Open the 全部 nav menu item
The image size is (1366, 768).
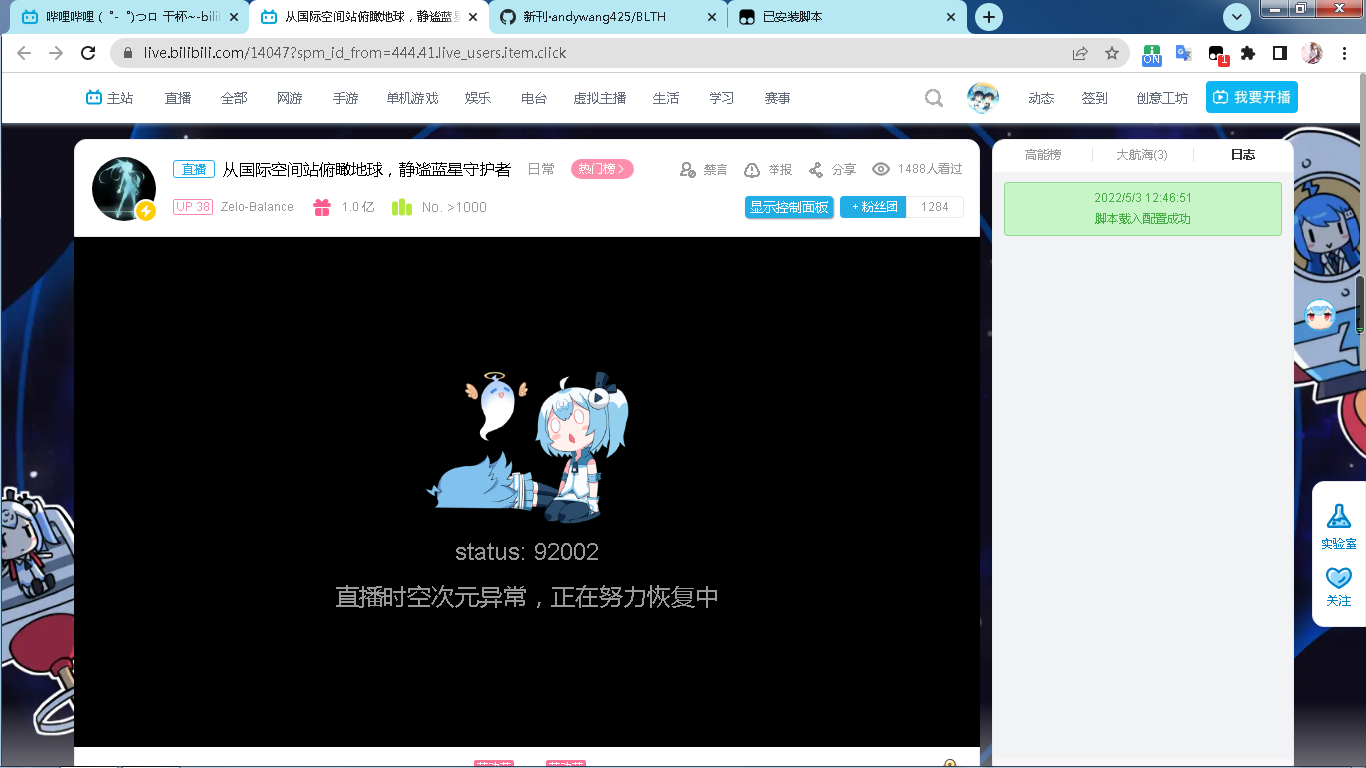tap(234, 98)
